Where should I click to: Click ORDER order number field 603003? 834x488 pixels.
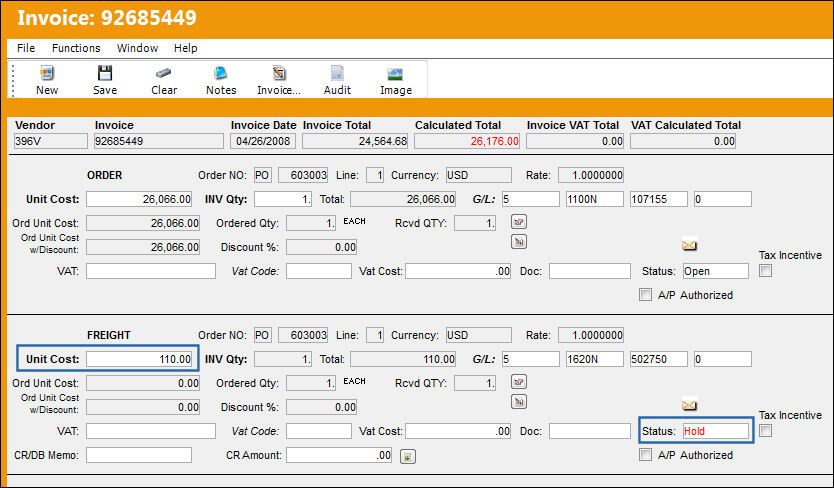303,175
